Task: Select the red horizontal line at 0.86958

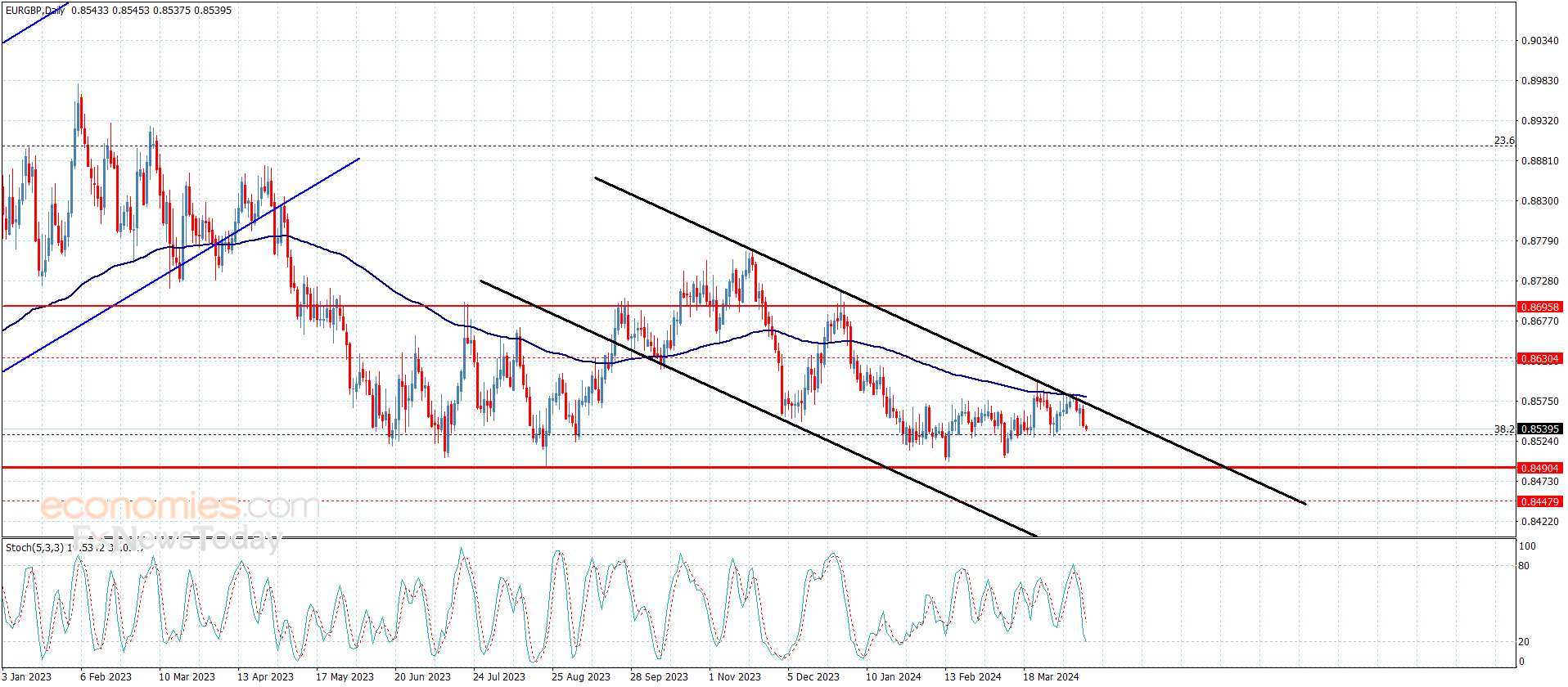Action: pyautogui.click(x=758, y=307)
